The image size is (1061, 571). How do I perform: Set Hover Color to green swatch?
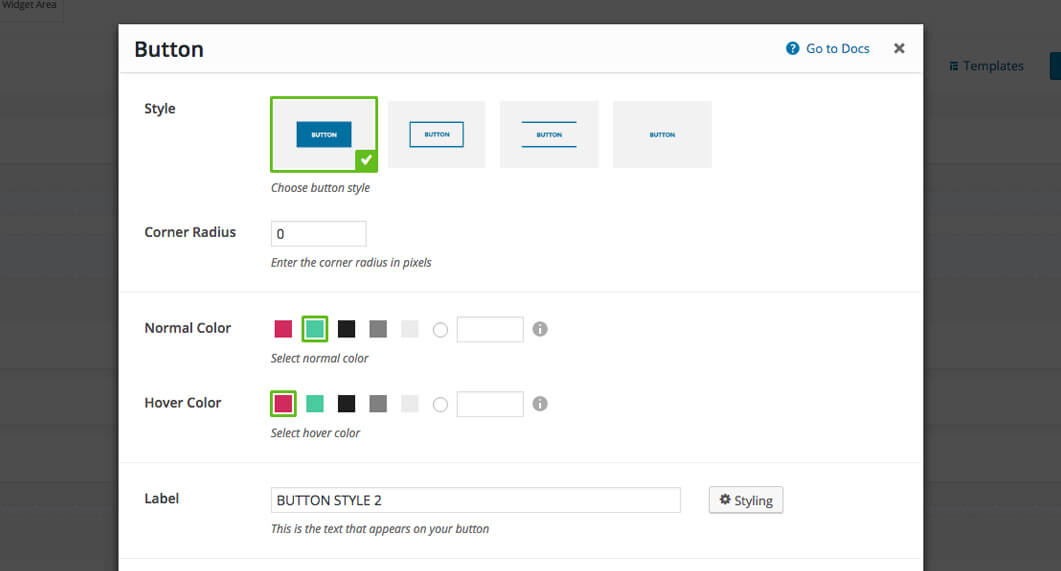(315, 404)
